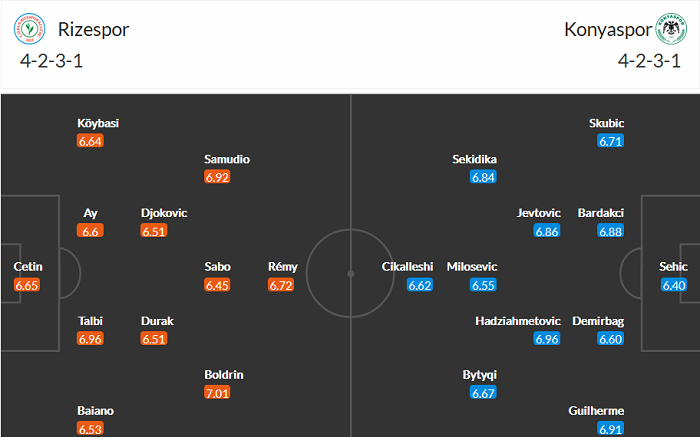Click Sekidika's 6.84 rating badge
The width and height of the screenshot is (700, 437).
pyautogui.click(x=483, y=177)
